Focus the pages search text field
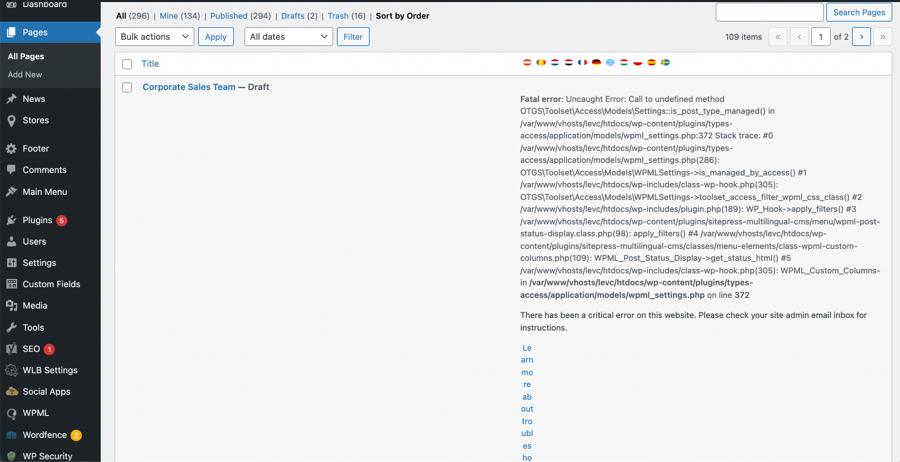The width and height of the screenshot is (900, 462). coord(769,12)
